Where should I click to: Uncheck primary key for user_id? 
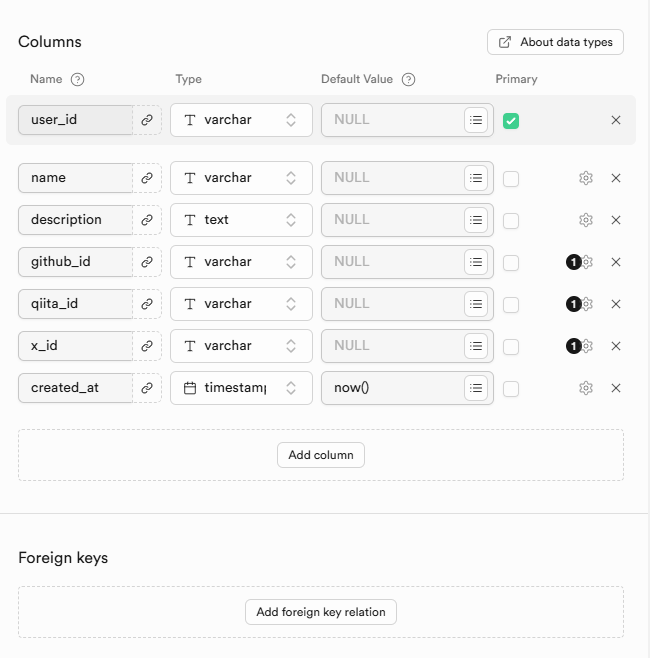point(511,121)
